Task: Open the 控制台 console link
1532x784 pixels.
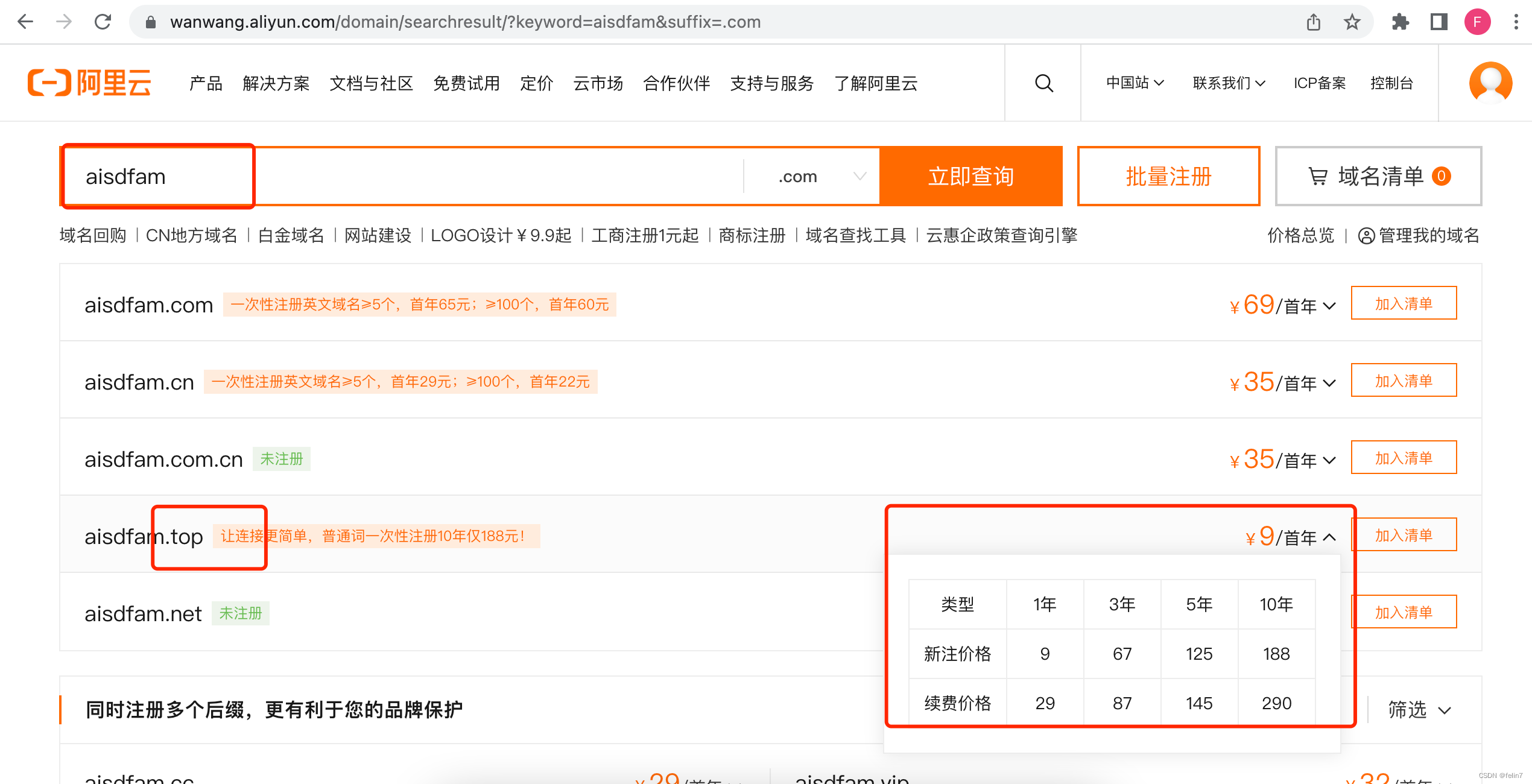Action: tap(1391, 83)
